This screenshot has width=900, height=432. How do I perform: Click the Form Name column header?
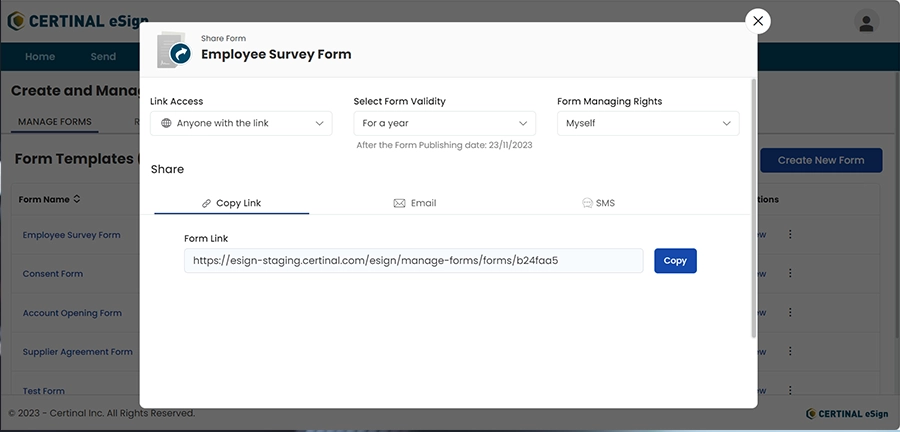[x=44, y=200]
